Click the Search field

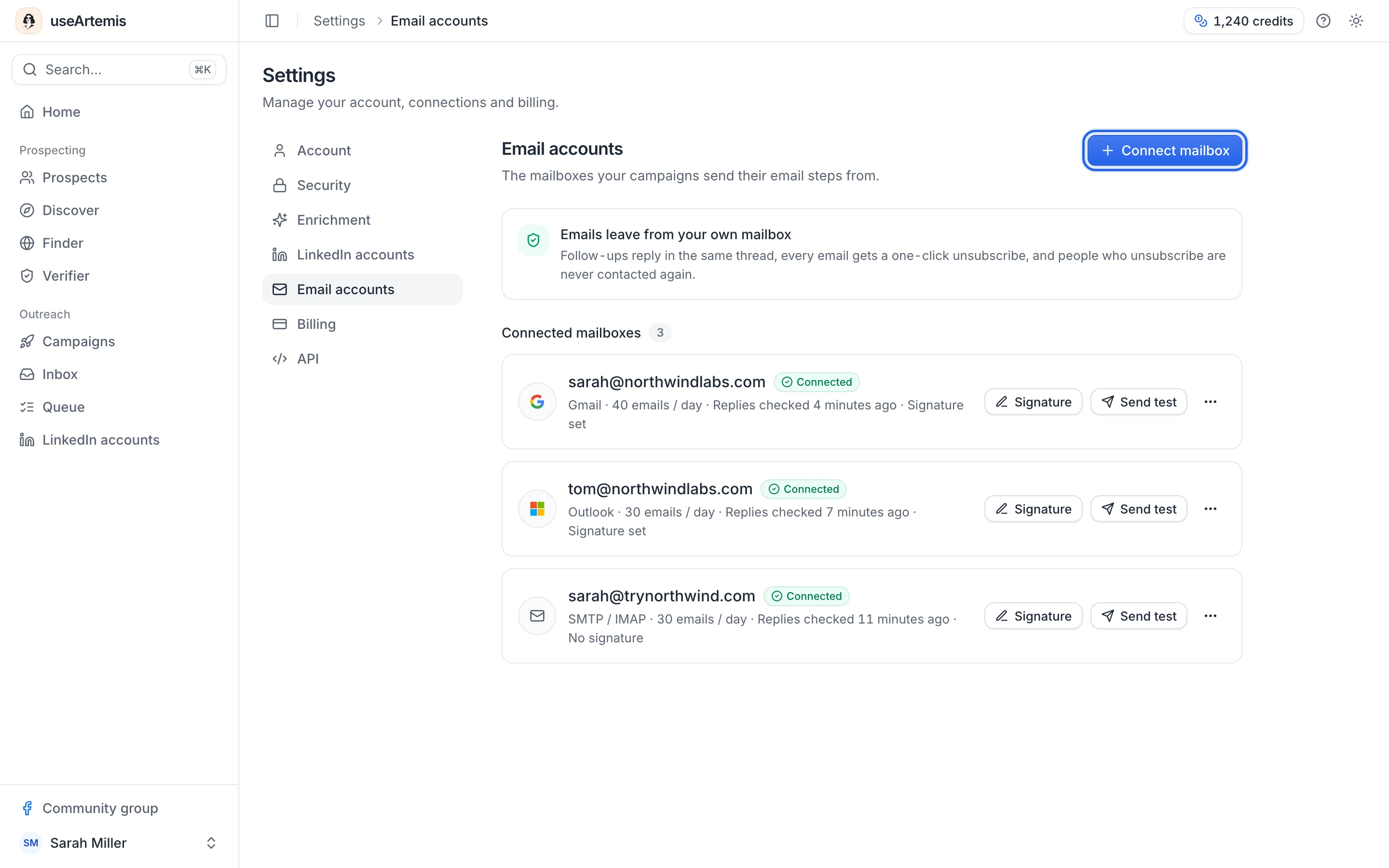pyautogui.click(x=119, y=69)
